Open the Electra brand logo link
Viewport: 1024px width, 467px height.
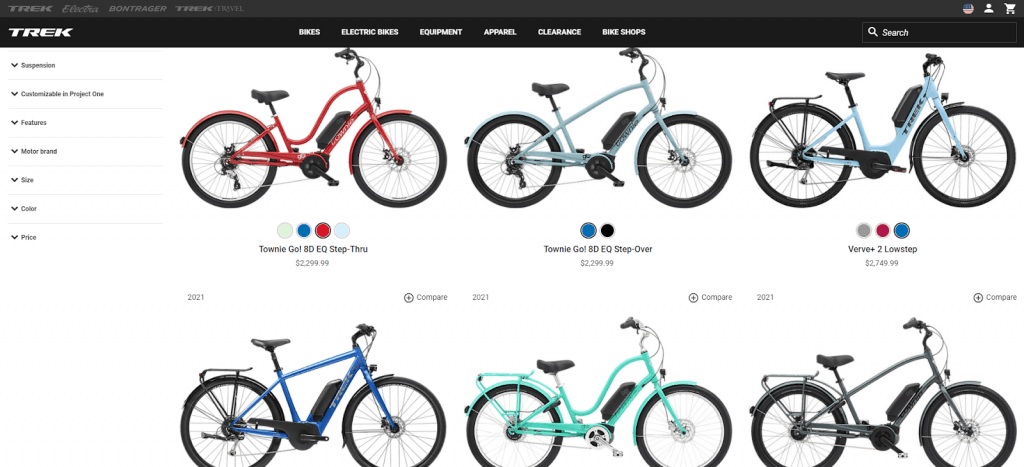click(x=80, y=8)
